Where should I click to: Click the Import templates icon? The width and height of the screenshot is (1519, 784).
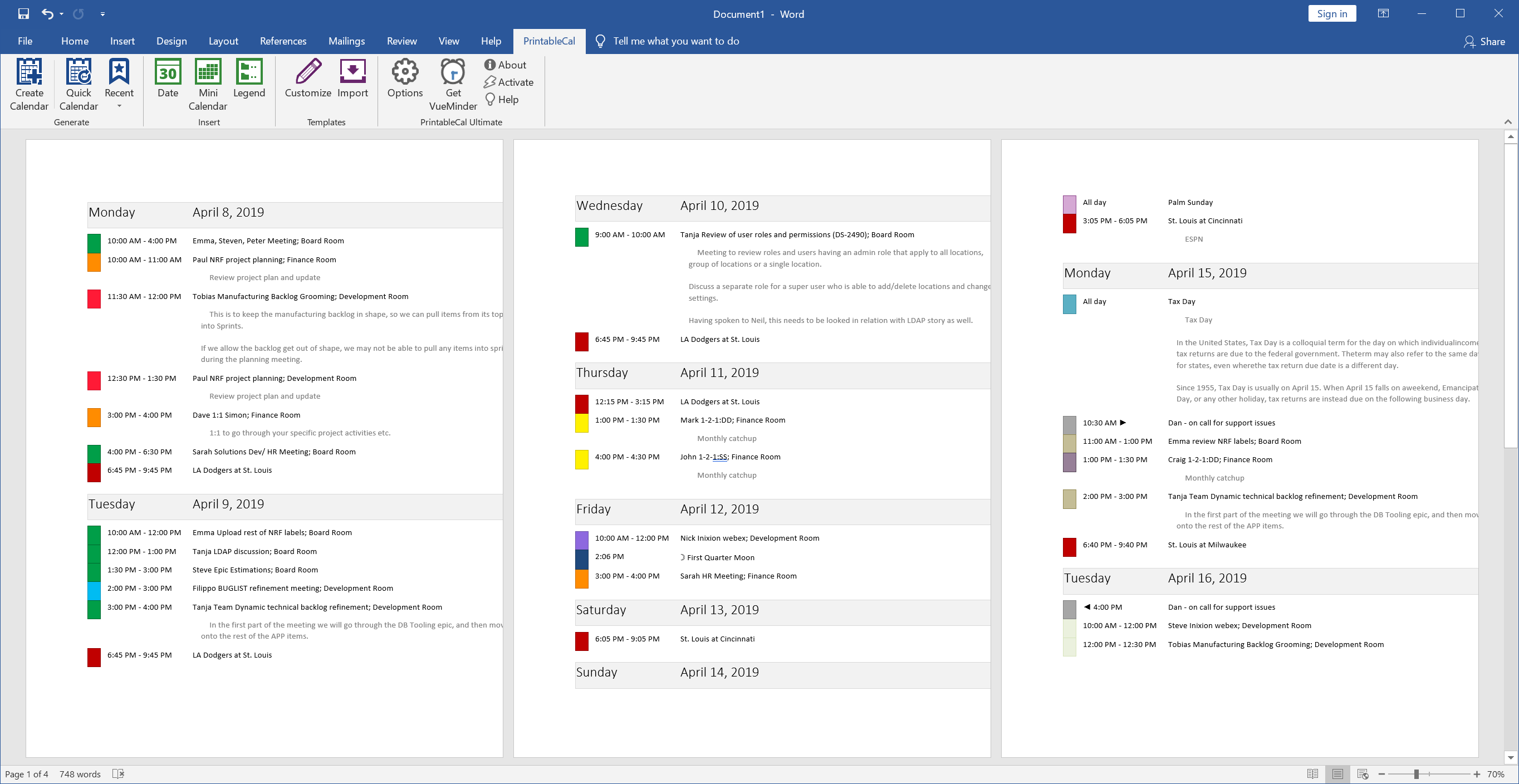(x=352, y=72)
